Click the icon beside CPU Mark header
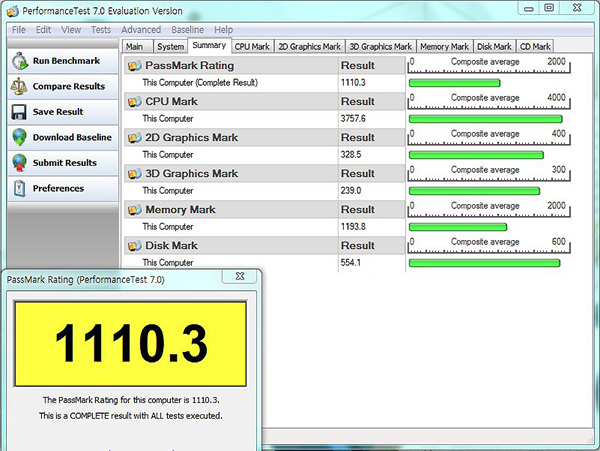 (134, 102)
